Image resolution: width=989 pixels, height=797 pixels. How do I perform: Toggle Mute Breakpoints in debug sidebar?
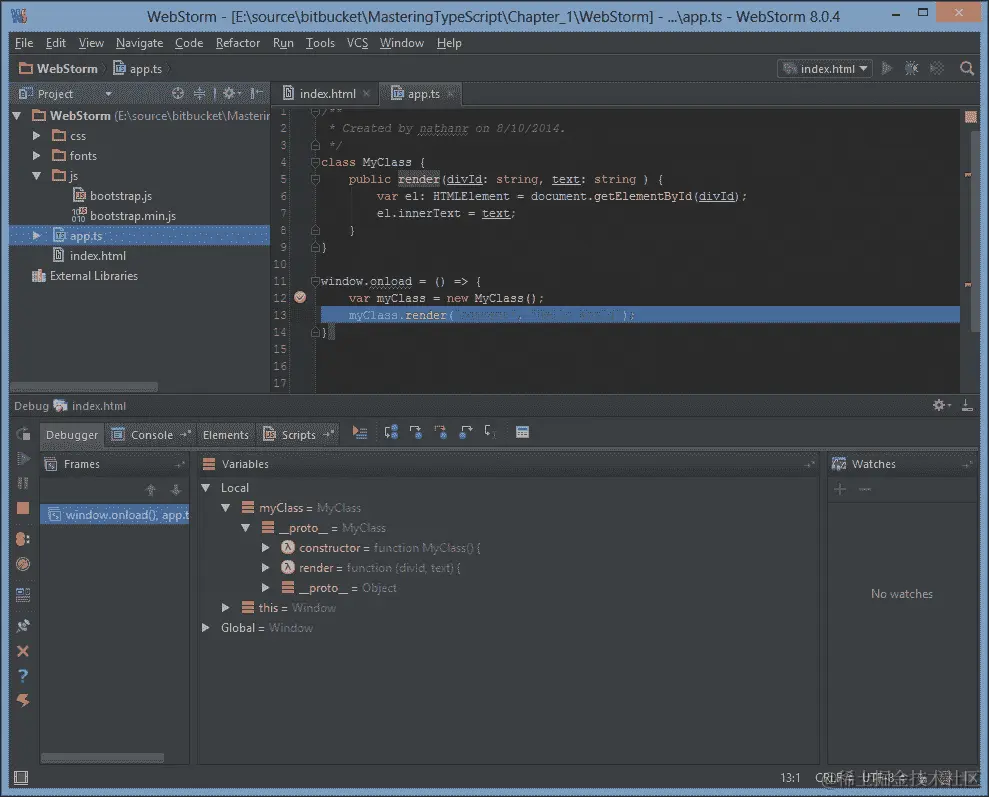click(23, 564)
